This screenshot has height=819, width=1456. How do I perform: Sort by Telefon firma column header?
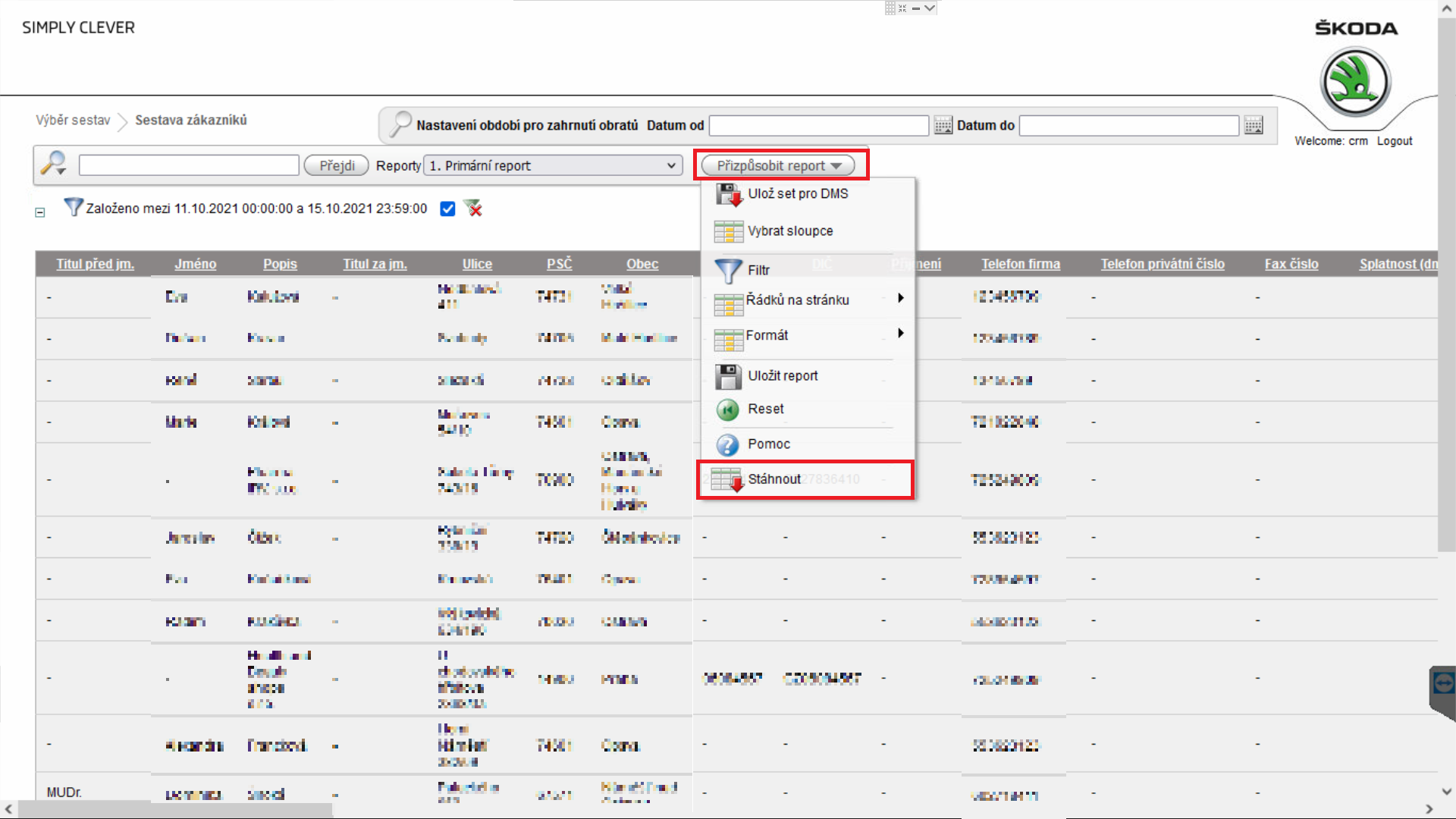coord(1020,264)
